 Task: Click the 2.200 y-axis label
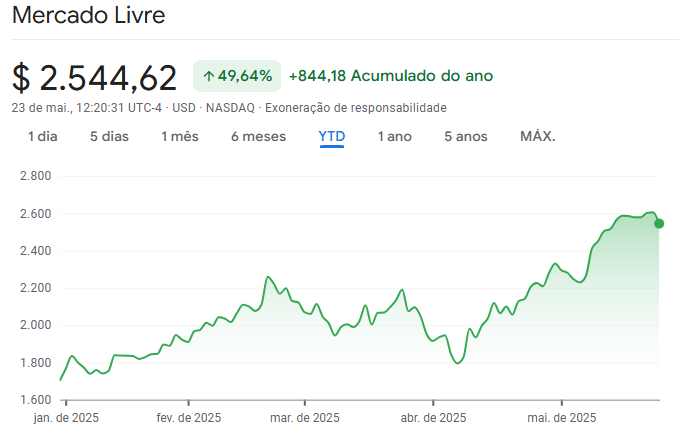click(36, 288)
